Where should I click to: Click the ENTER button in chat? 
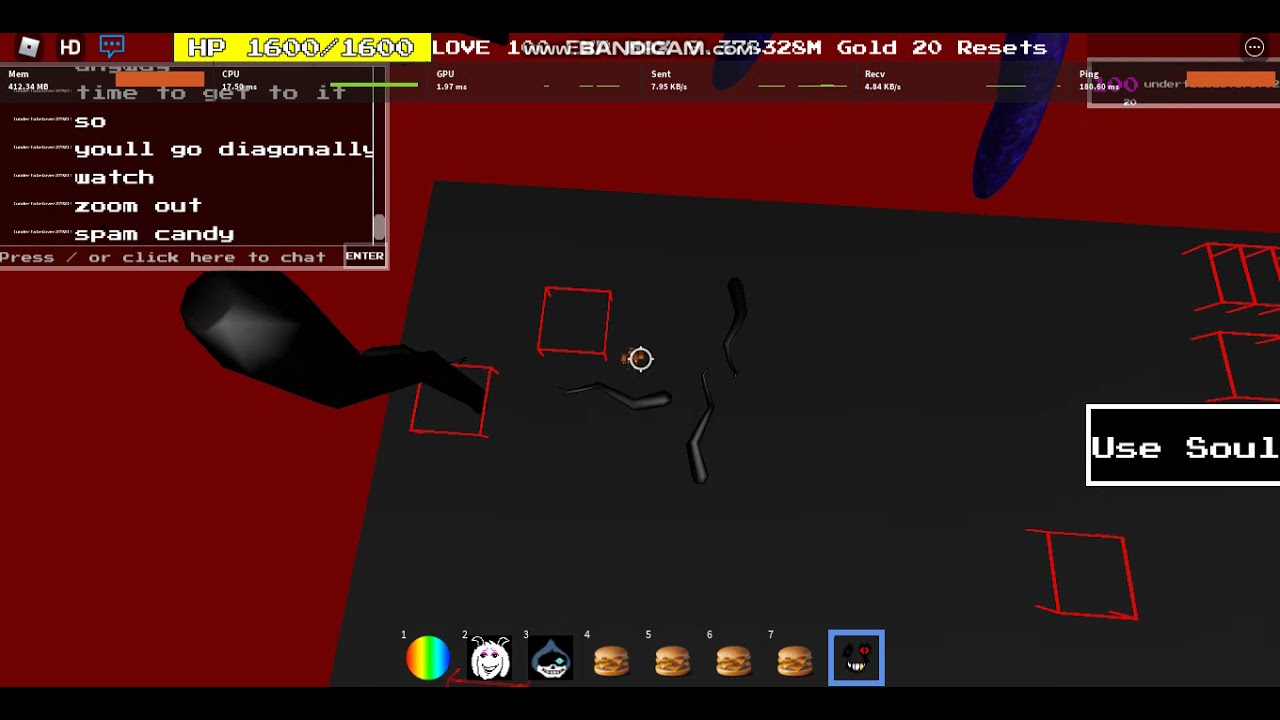pyautogui.click(x=364, y=256)
